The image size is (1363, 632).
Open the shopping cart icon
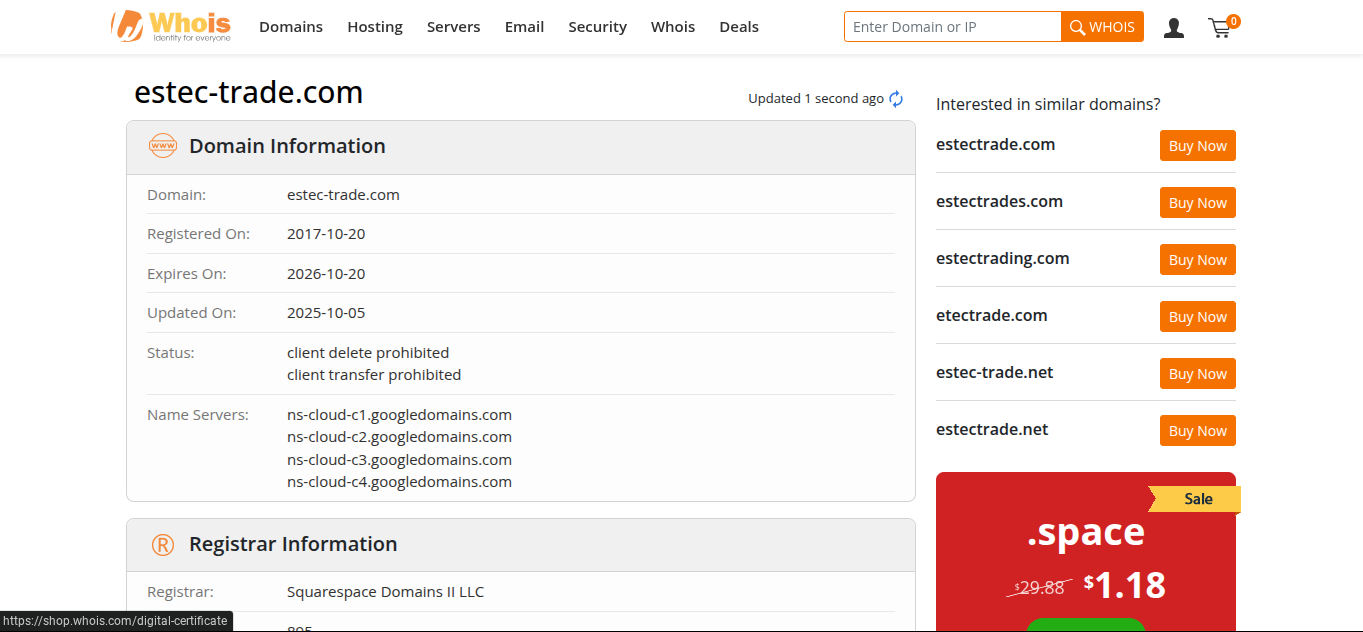[x=1220, y=28]
